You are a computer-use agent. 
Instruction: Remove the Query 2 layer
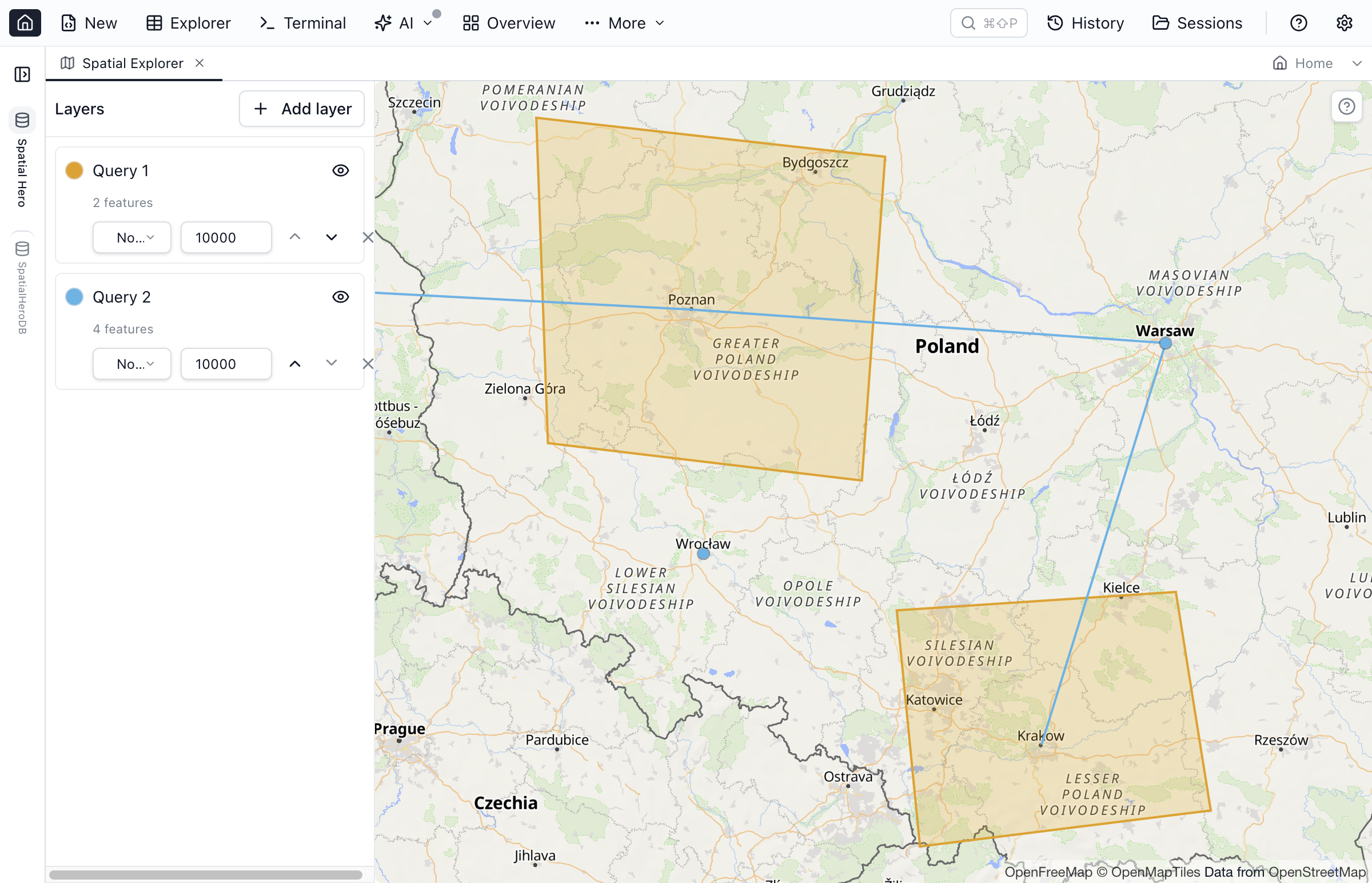click(368, 363)
